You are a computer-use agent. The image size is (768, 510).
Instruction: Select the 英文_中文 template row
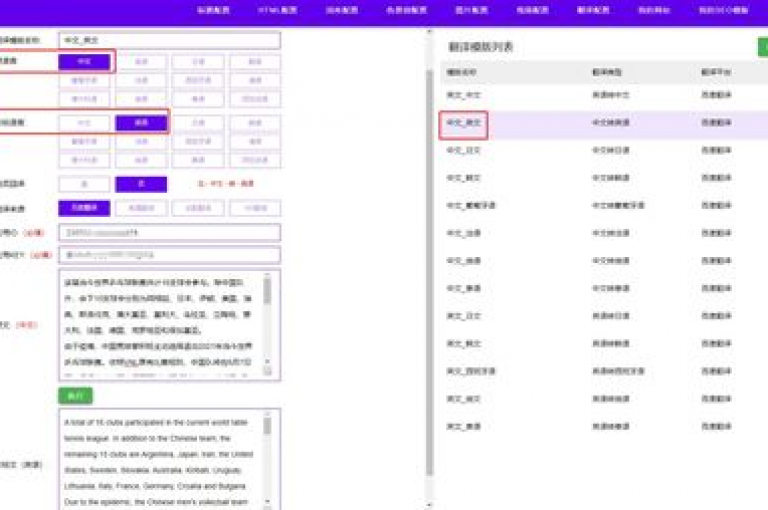pos(604,95)
